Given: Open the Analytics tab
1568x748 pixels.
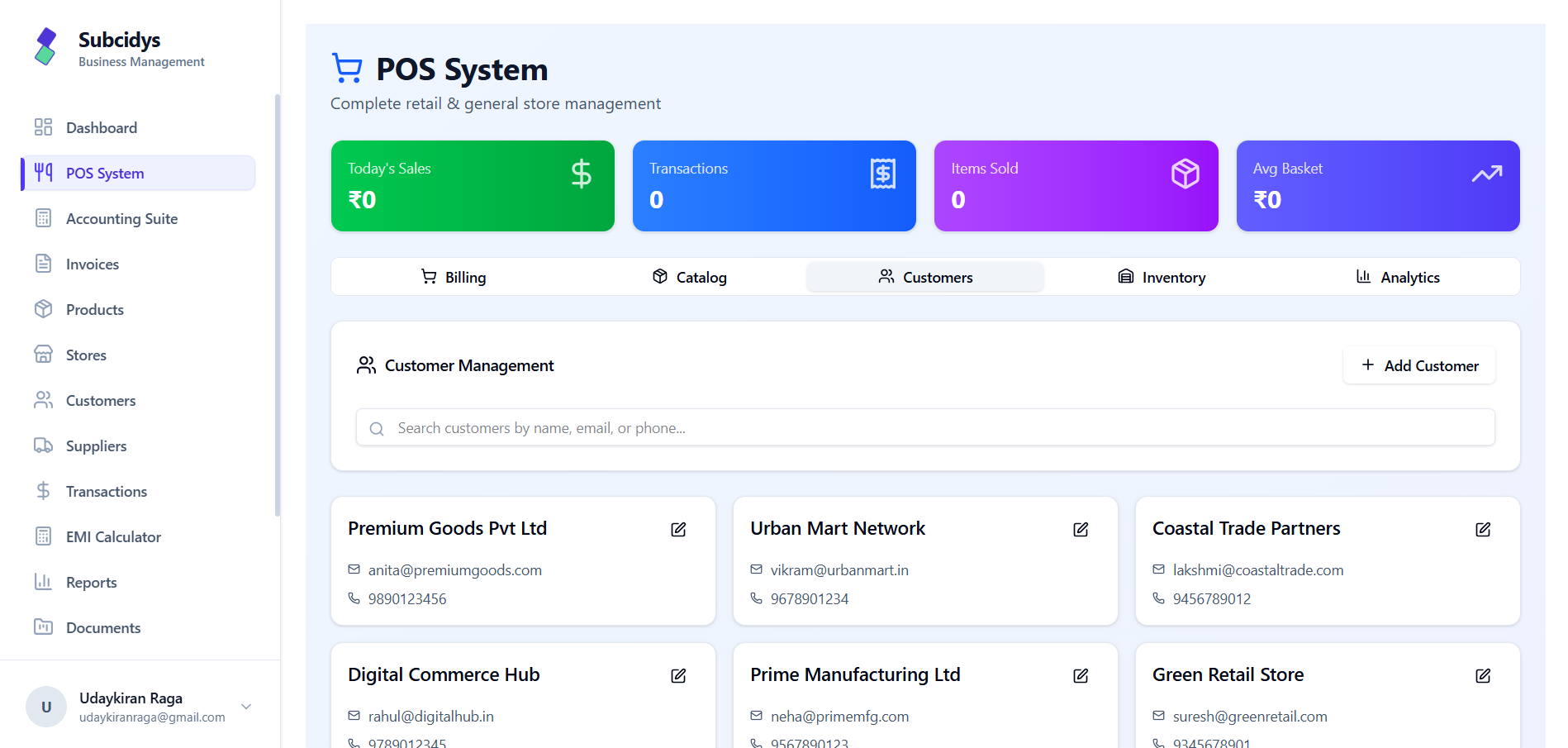Looking at the screenshot, I should (x=1398, y=277).
